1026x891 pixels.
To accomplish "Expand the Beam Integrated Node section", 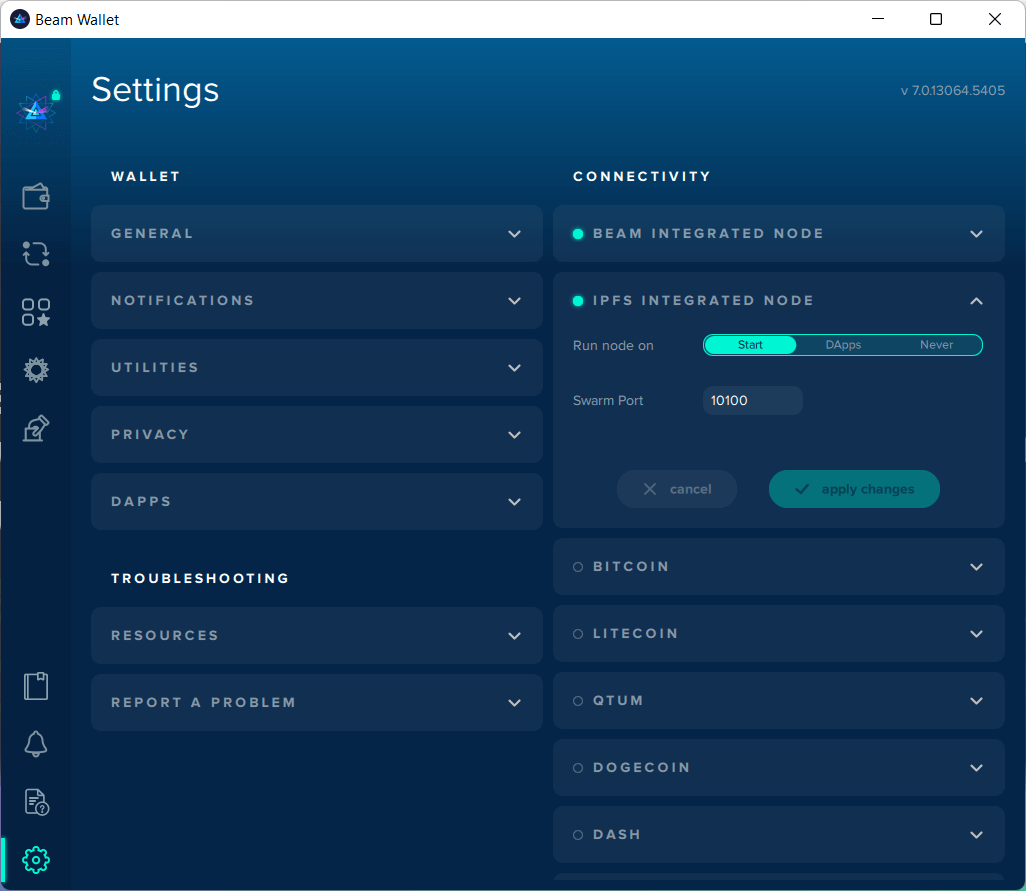I will click(x=778, y=234).
